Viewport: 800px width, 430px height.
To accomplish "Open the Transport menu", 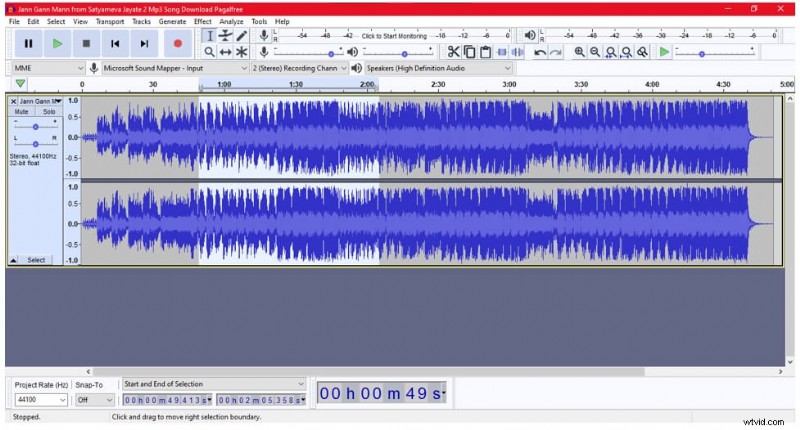I will [110, 21].
